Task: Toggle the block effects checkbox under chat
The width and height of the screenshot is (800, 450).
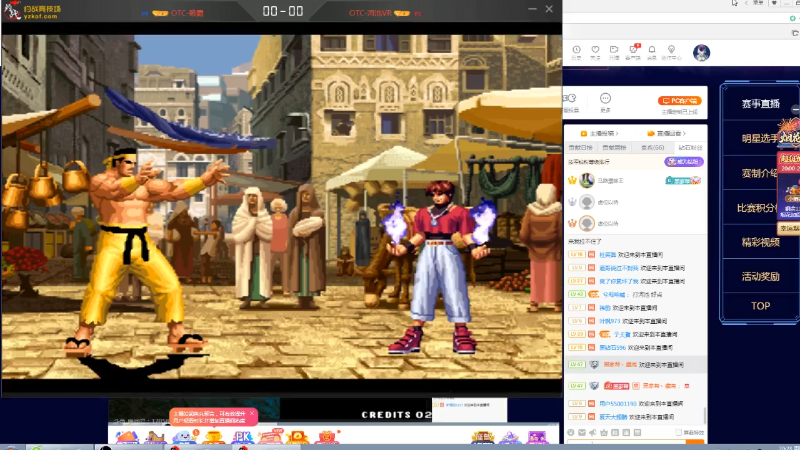Action: click(x=679, y=433)
